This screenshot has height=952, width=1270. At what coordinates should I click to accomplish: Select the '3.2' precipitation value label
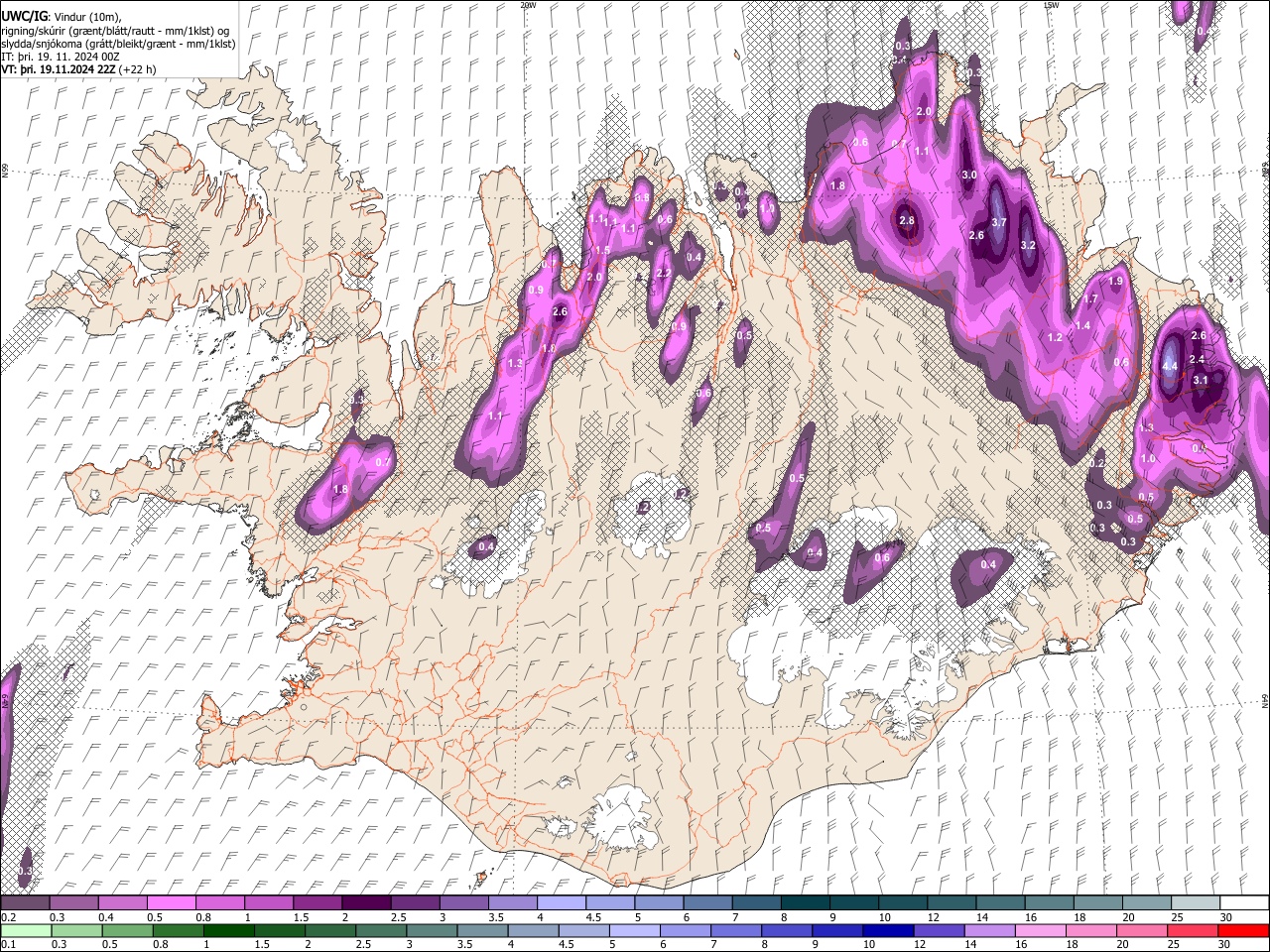click(x=1028, y=245)
